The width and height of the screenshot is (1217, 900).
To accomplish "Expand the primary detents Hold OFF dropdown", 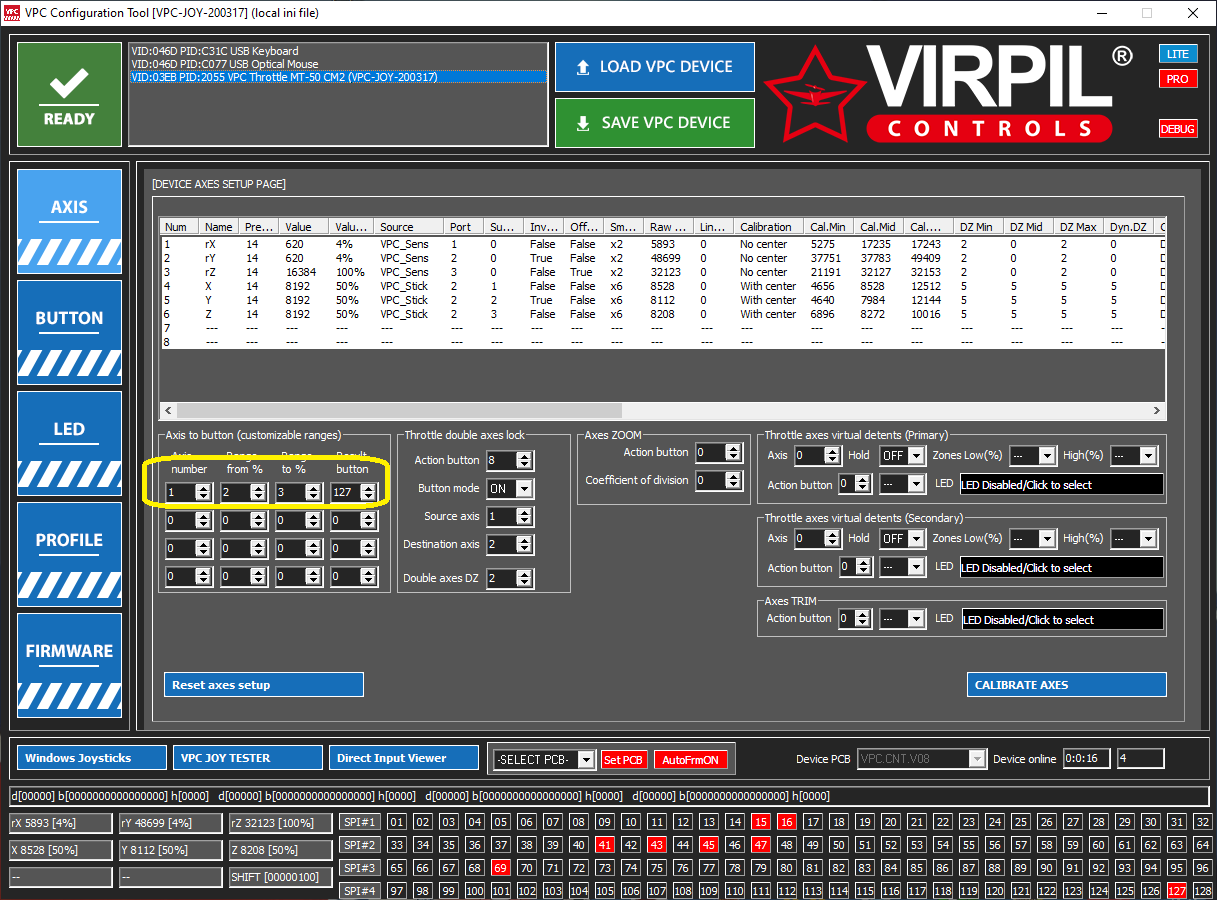I will tap(903, 455).
